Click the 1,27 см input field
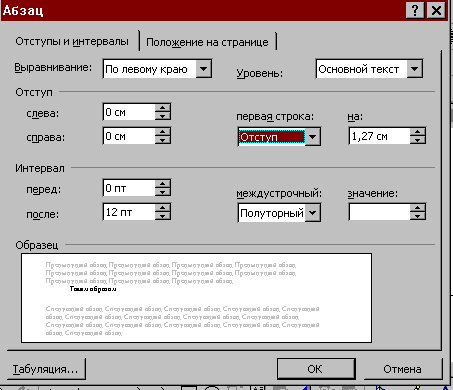This screenshot has height=390, width=453. click(380, 136)
